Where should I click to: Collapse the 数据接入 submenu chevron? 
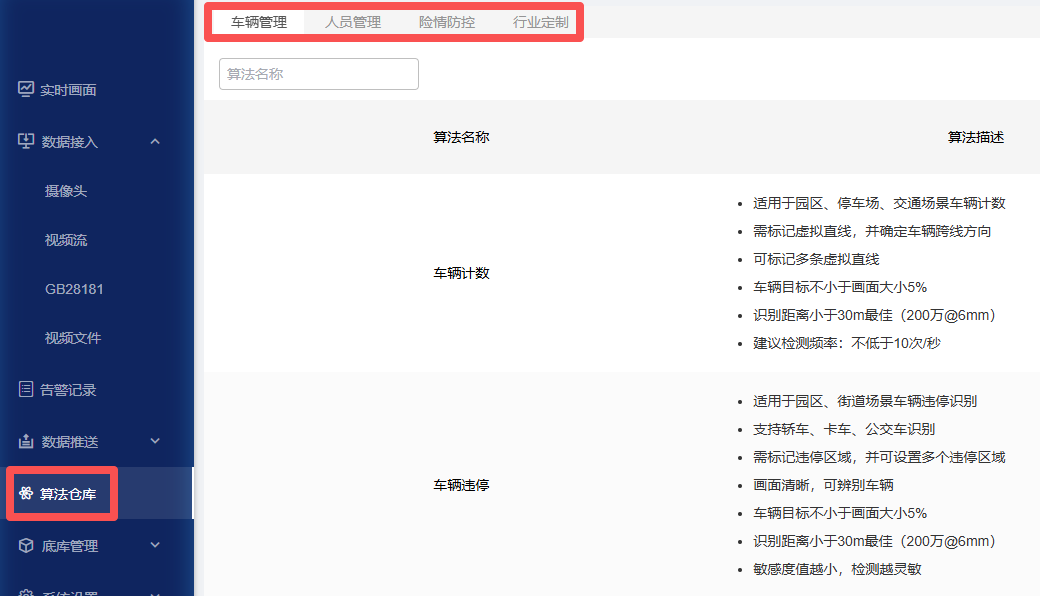[155, 141]
